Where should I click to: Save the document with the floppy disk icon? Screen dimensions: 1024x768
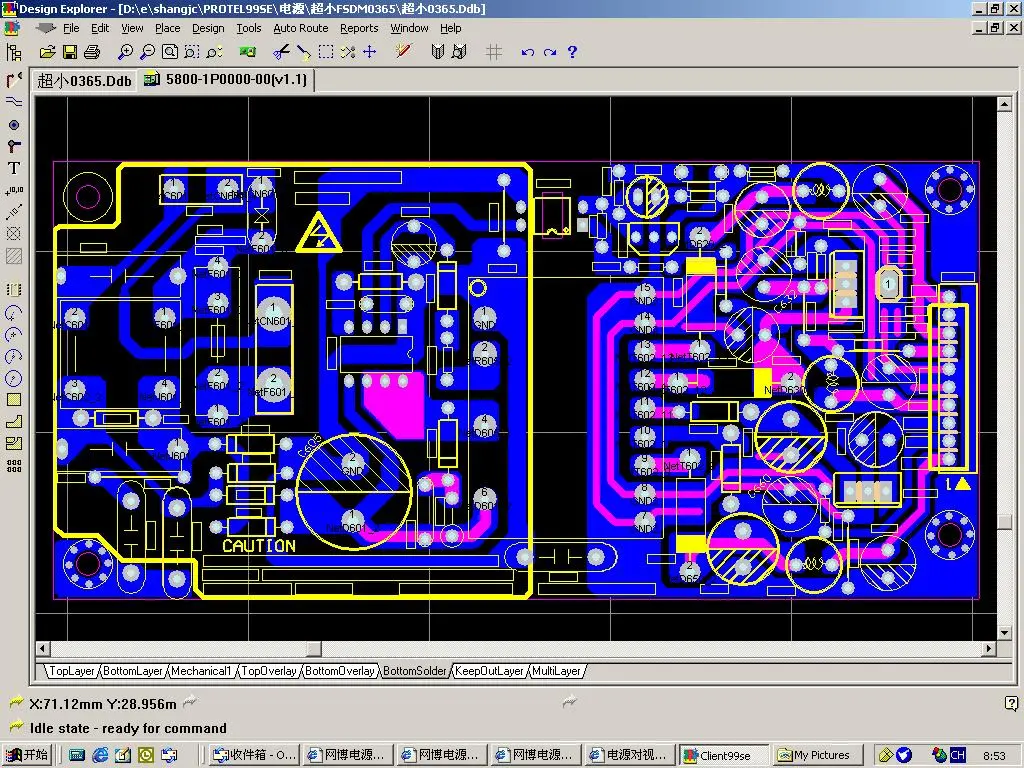(69, 52)
